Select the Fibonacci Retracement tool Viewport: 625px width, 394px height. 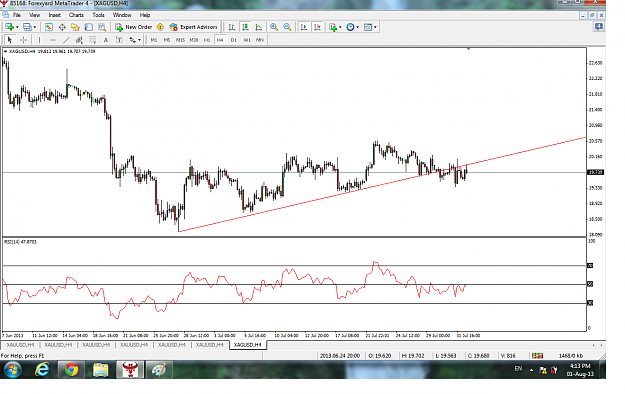click(x=92, y=39)
